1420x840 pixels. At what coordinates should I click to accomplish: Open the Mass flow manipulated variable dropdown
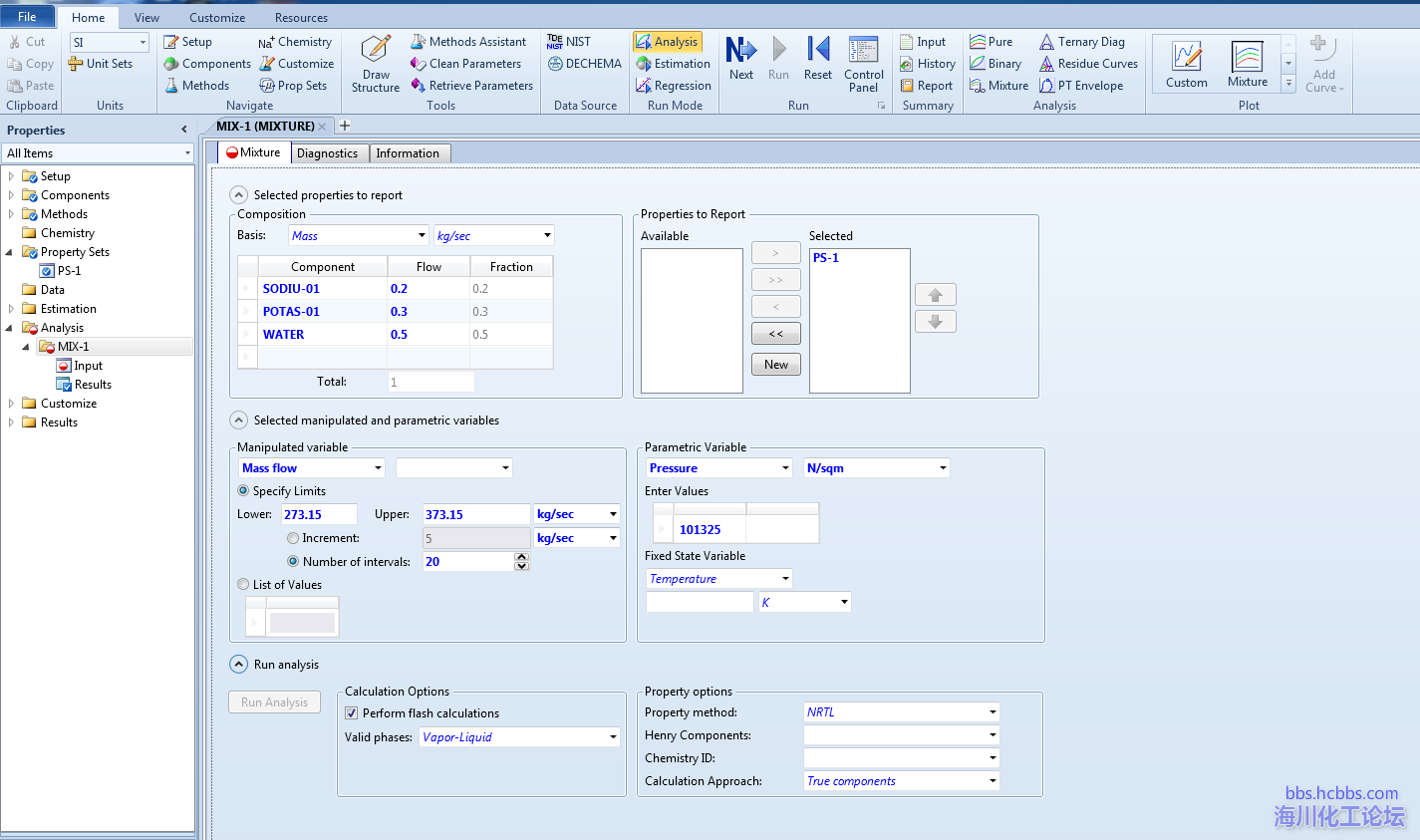(312, 468)
